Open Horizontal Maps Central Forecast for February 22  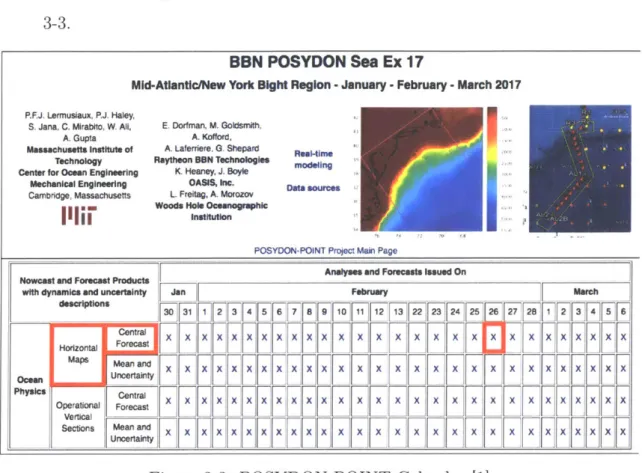click(417, 337)
